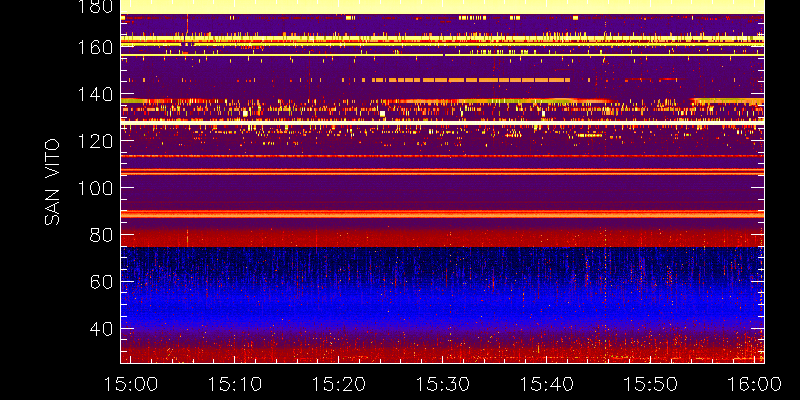Click the 100 frequency axis label
Screen dimensions: 800x400
click(x=93, y=188)
